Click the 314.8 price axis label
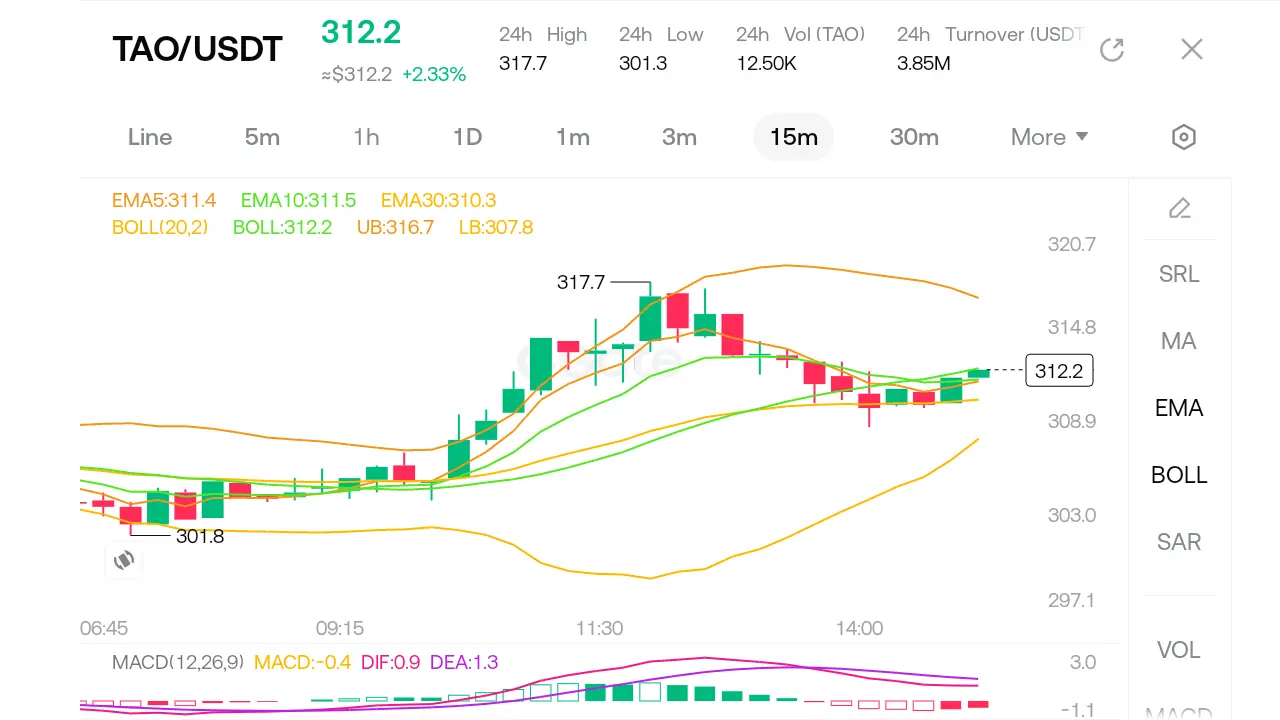 pos(1072,327)
